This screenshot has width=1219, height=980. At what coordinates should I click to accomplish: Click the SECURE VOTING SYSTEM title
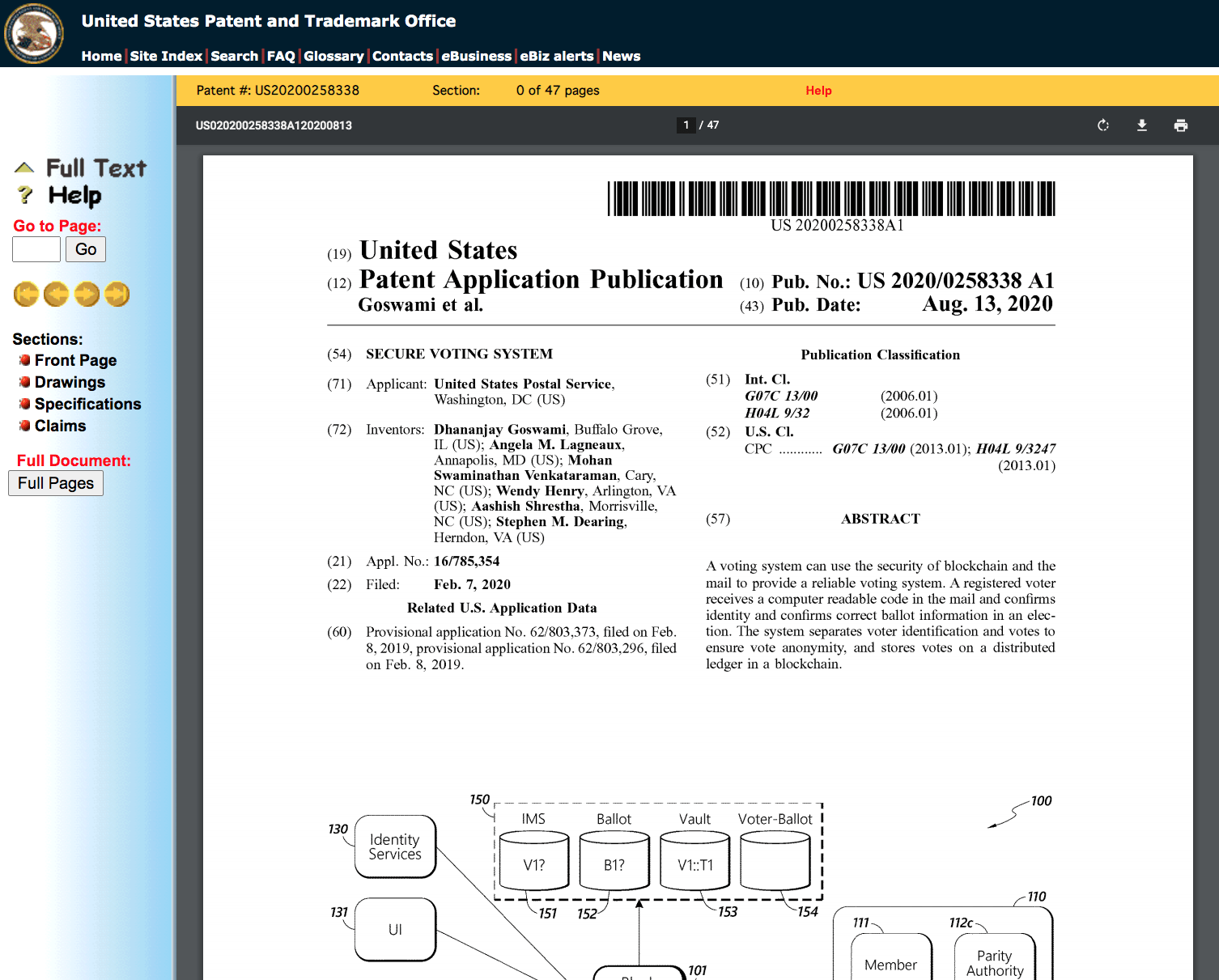[459, 354]
